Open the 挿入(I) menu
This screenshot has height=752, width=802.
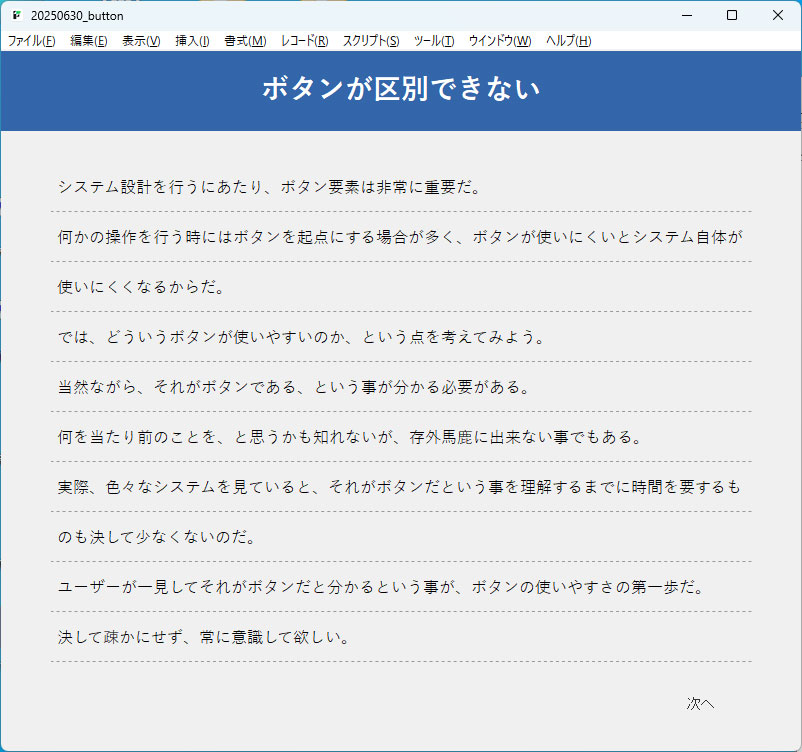click(192, 41)
